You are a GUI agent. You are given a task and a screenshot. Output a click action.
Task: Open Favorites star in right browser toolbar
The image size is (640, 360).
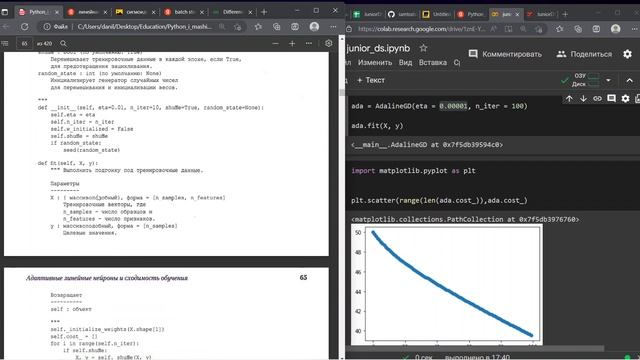[560, 29]
